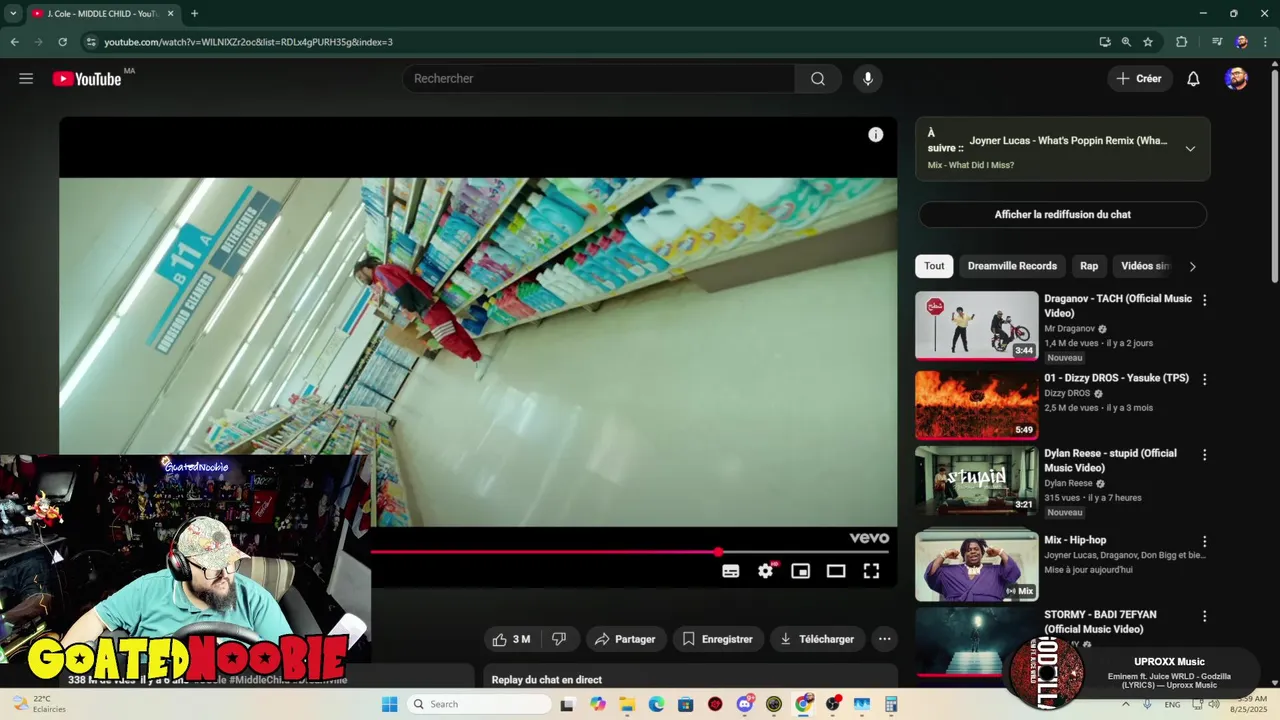Open Microsoft Edge from the taskbar

[656, 704]
